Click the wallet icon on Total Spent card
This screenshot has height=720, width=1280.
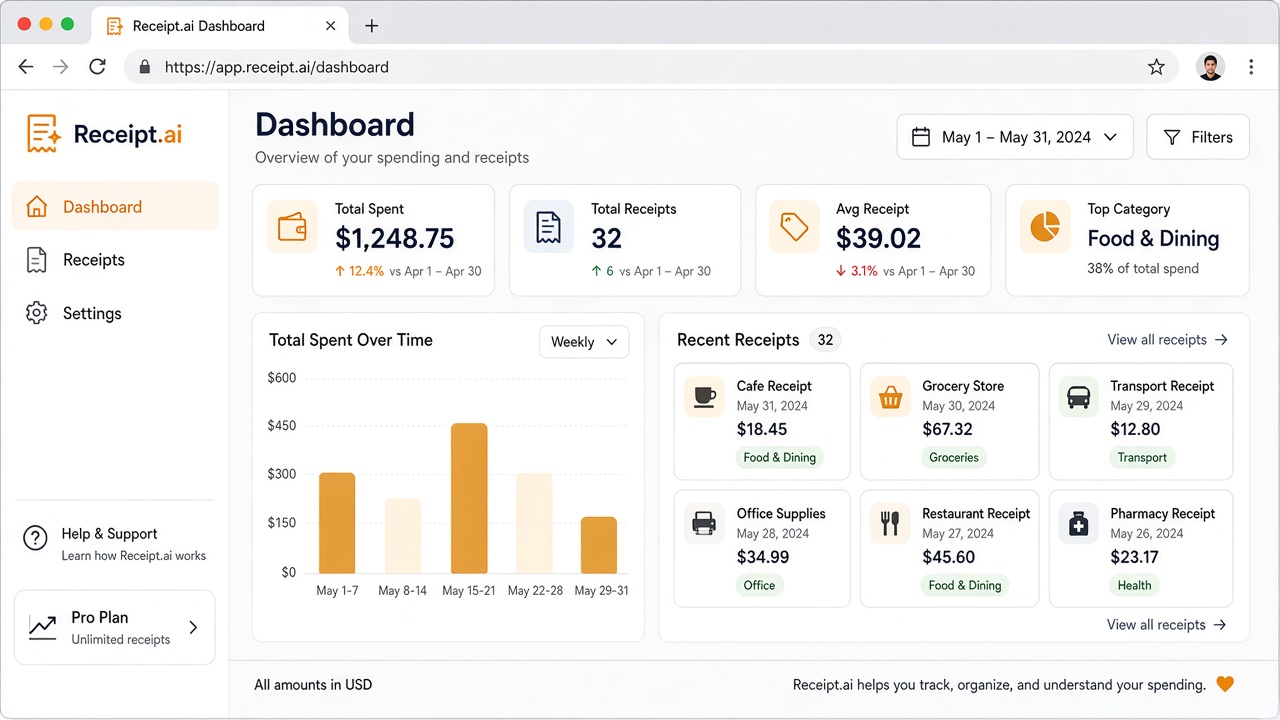click(292, 227)
